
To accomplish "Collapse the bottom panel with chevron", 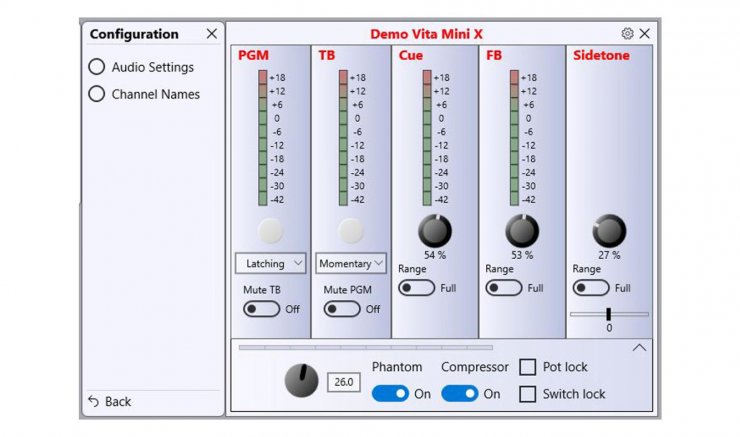I will point(640,348).
